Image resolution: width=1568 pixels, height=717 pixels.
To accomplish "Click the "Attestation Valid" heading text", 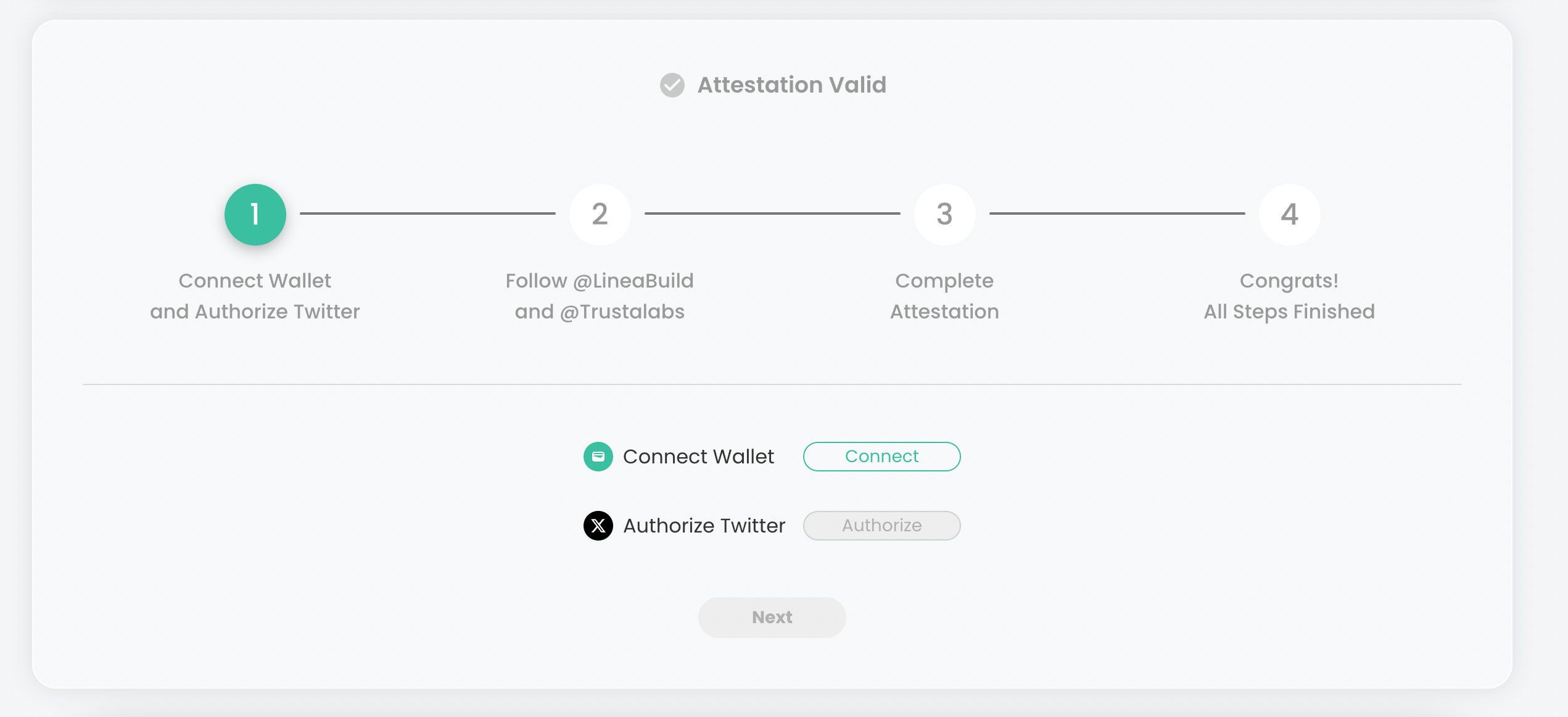I will pyautogui.click(x=791, y=85).
